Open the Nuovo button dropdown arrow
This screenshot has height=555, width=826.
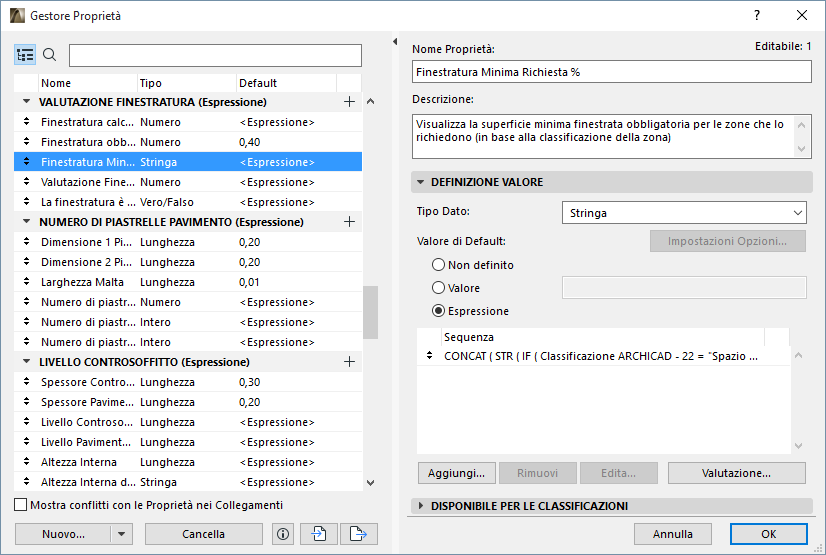coord(122,534)
